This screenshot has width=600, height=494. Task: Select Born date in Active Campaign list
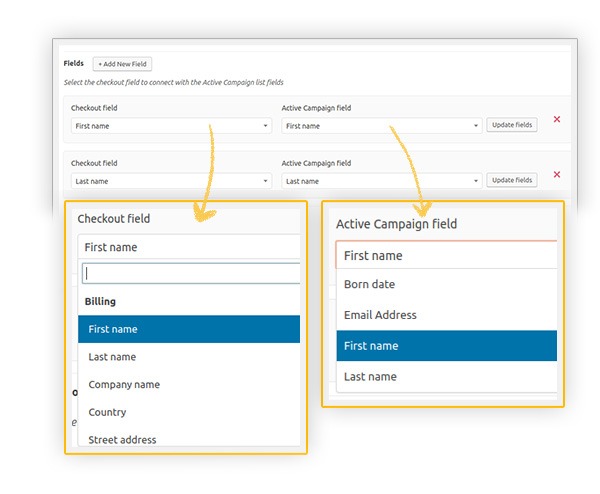coord(446,284)
